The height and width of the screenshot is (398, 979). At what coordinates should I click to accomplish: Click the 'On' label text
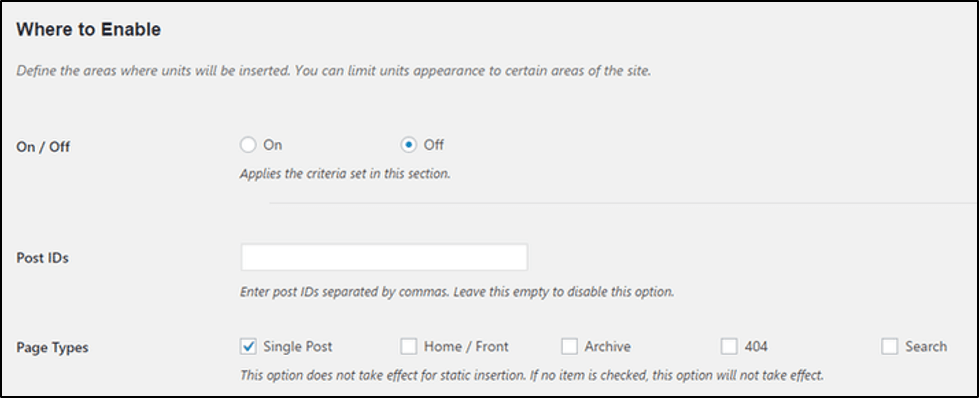pos(272,145)
